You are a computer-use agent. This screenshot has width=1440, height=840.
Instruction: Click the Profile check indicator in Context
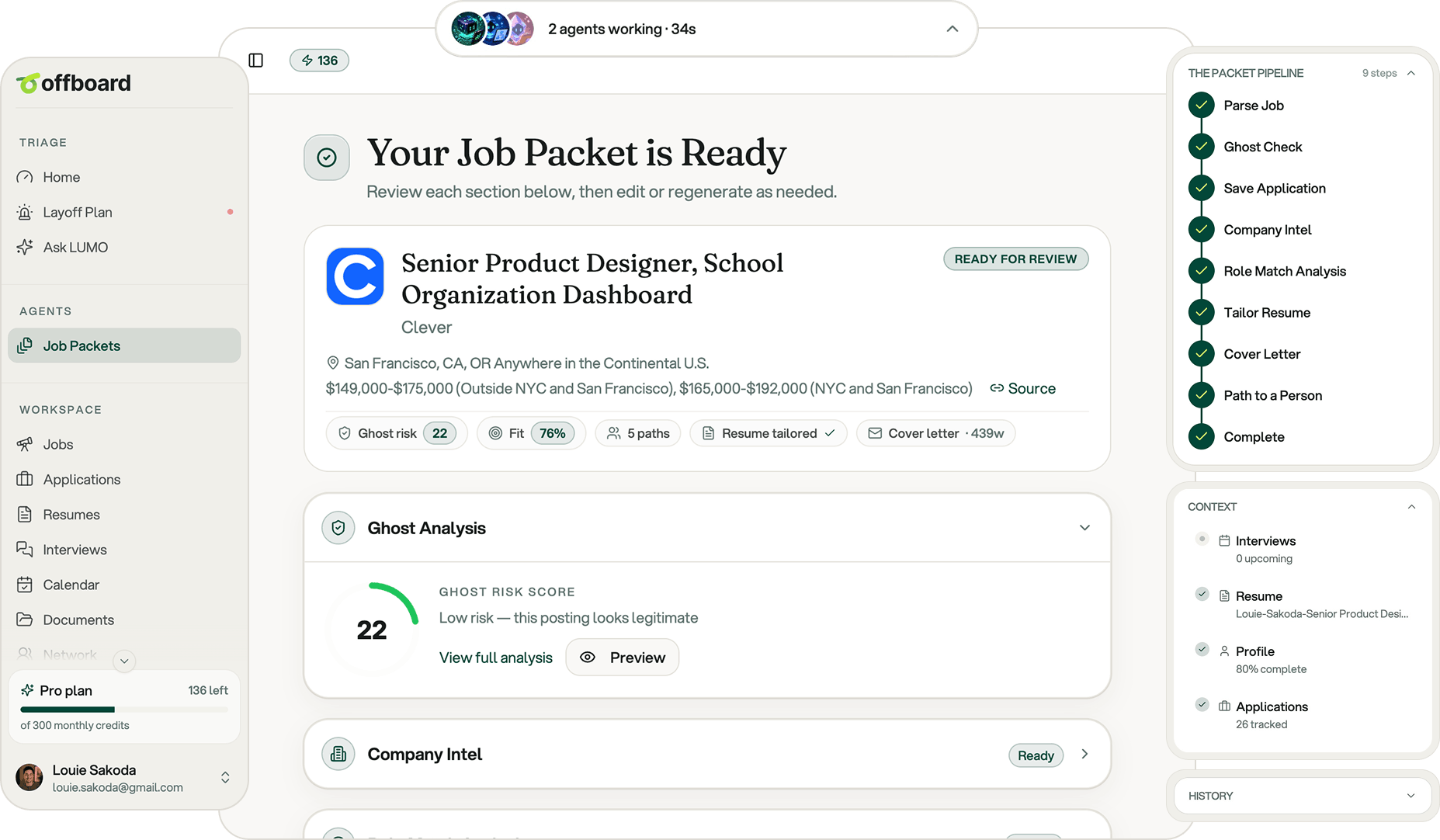1202,649
